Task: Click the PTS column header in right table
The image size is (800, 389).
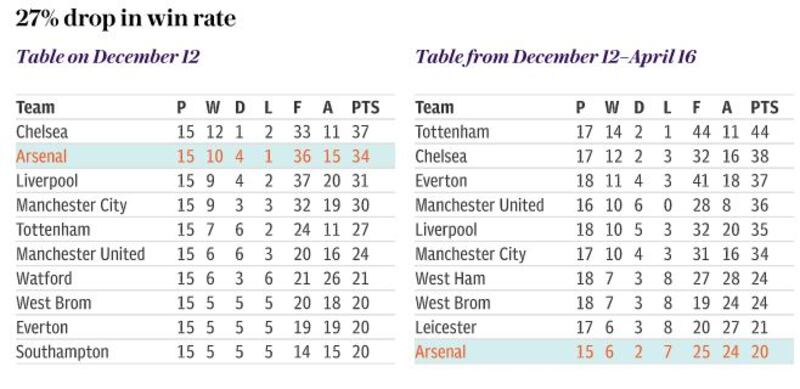Action: pyautogui.click(x=764, y=108)
